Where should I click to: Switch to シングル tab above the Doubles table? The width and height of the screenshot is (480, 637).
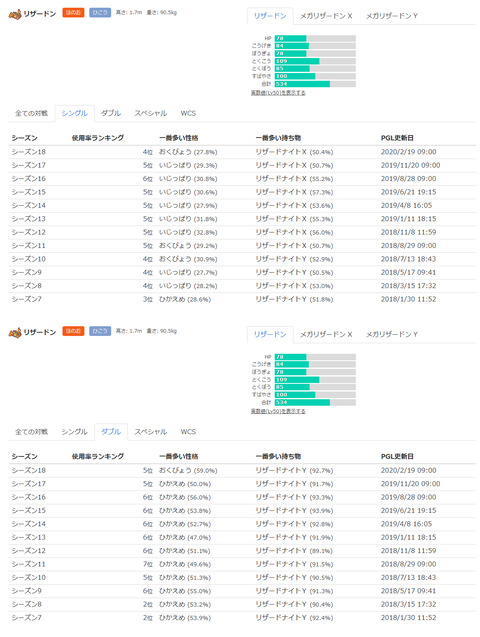pyautogui.click(x=75, y=432)
